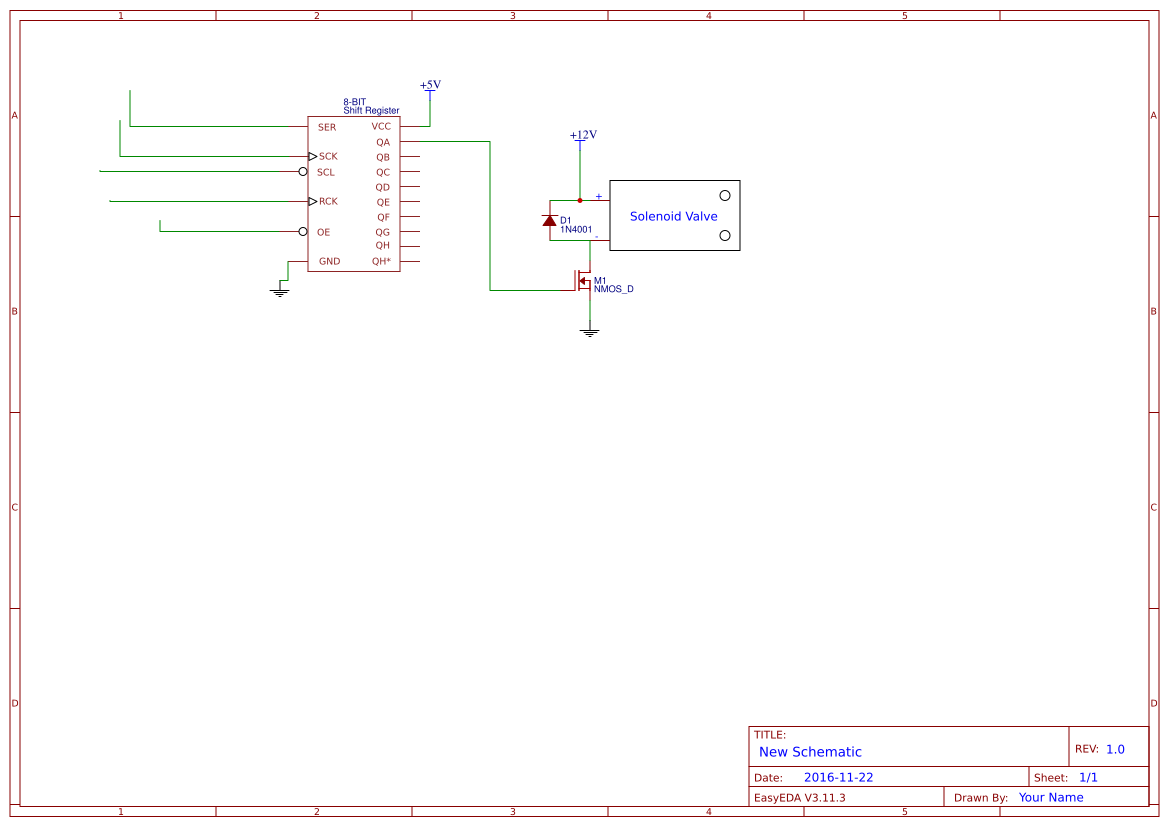This screenshot has height=827, width=1169.
Task: Click the Your Name drawn-by link
Action: (x=1050, y=797)
